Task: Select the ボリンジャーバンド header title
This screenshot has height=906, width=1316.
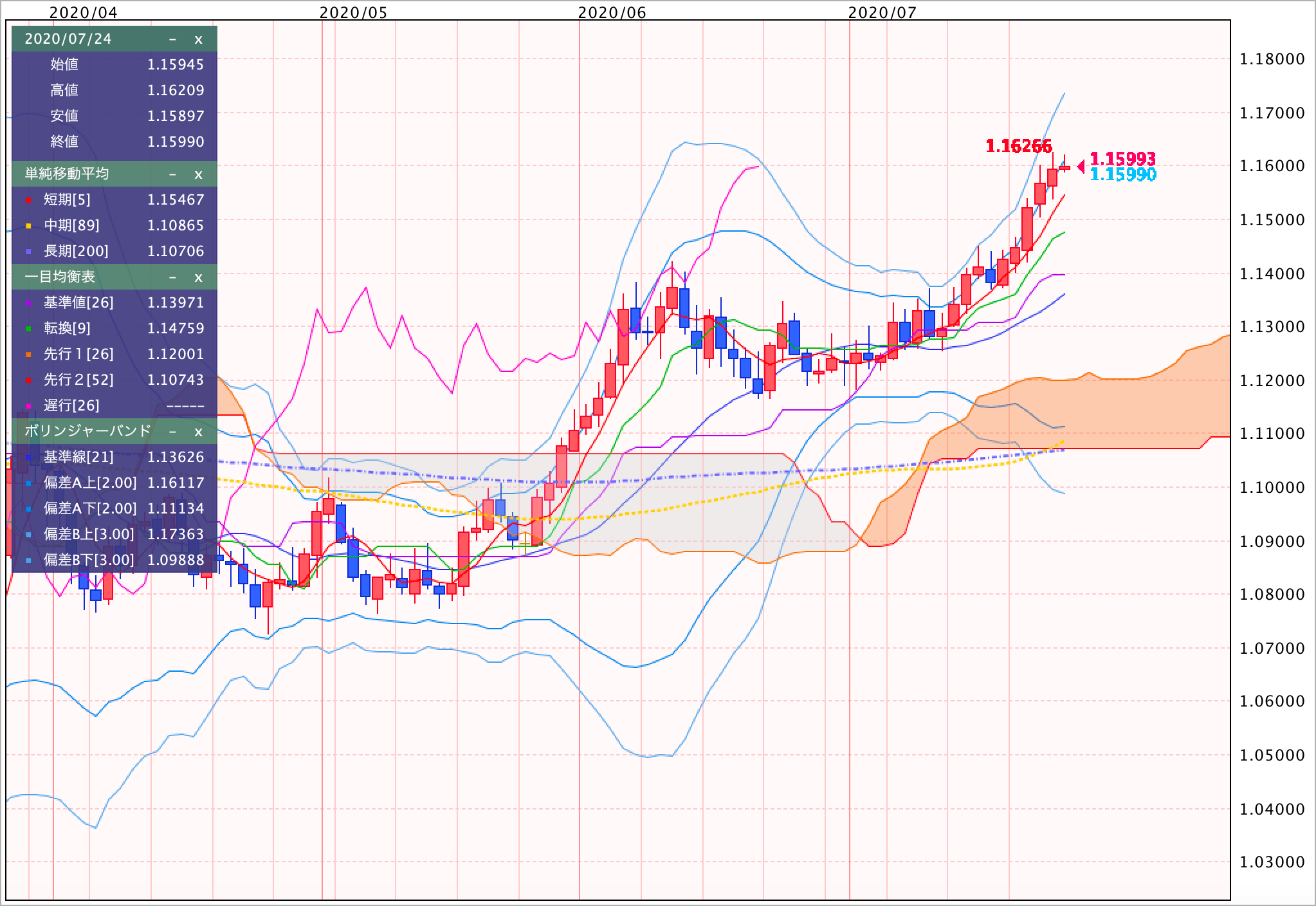Action: click(x=87, y=430)
